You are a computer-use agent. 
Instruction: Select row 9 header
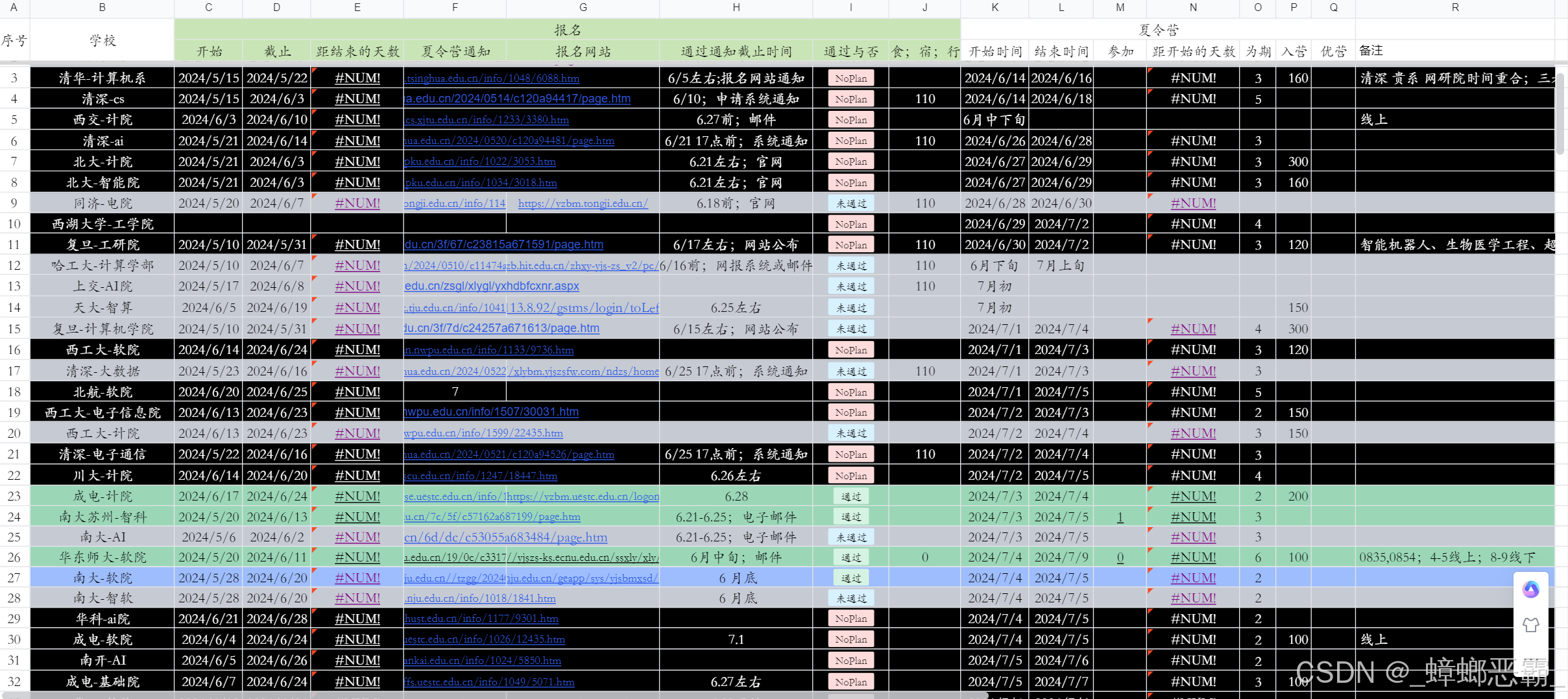tap(14, 203)
